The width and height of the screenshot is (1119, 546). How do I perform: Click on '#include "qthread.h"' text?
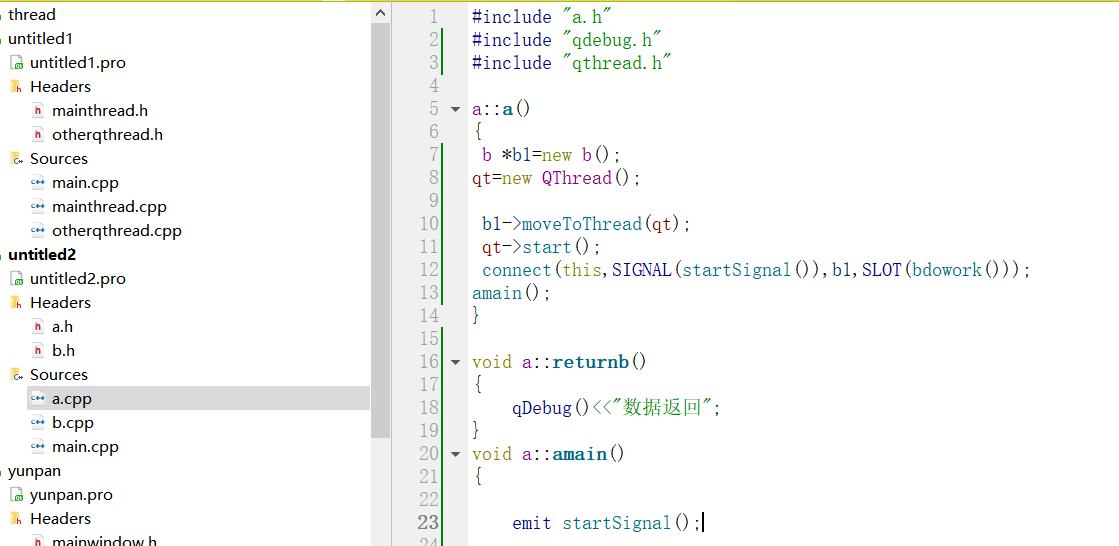pyautogui.click(x=572, y=63)
